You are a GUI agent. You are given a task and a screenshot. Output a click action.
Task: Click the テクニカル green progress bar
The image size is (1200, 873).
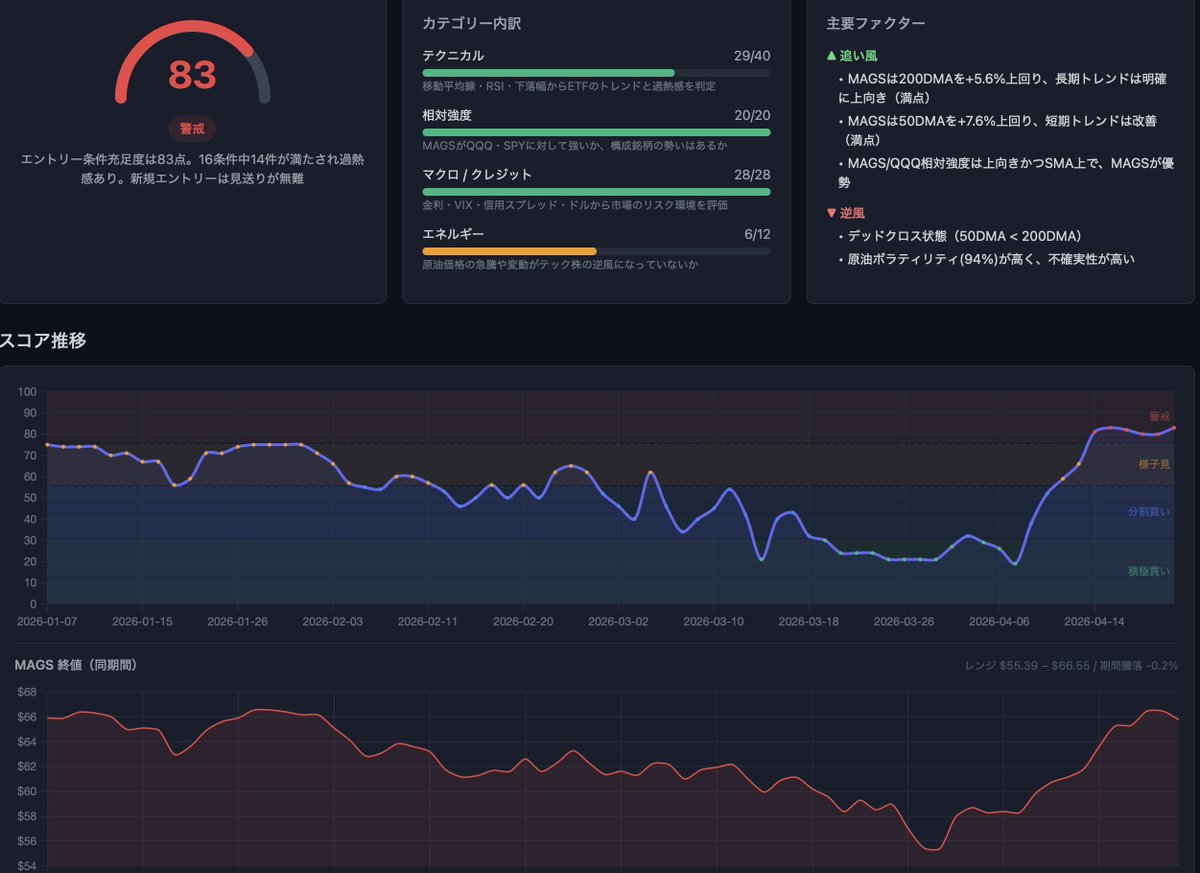pos(549,73)
